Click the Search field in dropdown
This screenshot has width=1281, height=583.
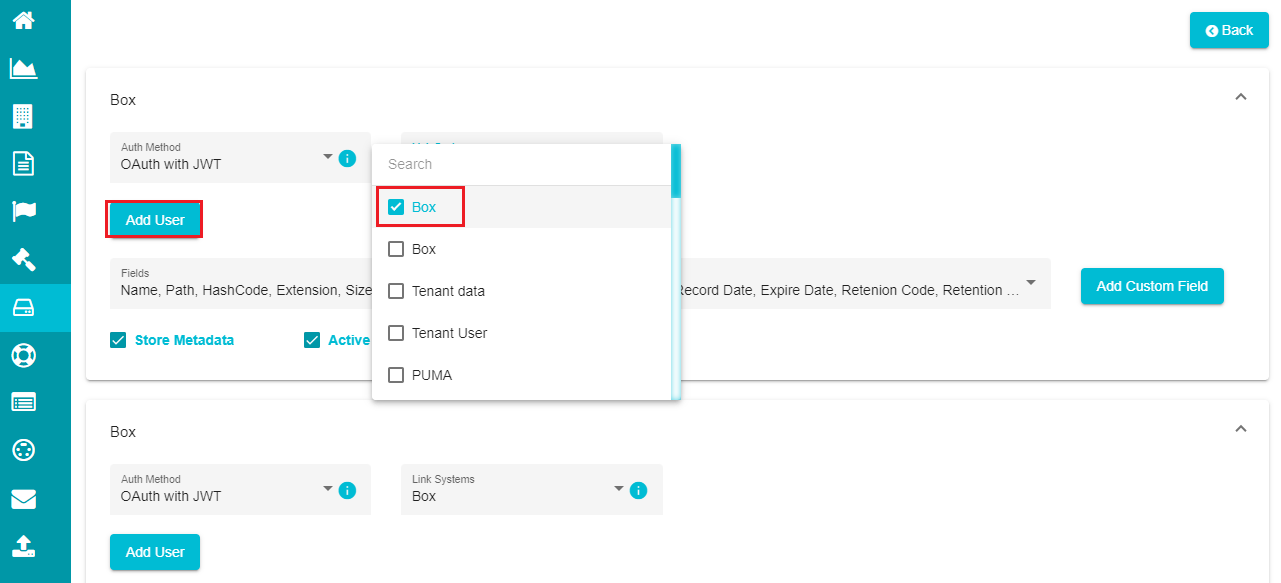(x=521, y=164)
